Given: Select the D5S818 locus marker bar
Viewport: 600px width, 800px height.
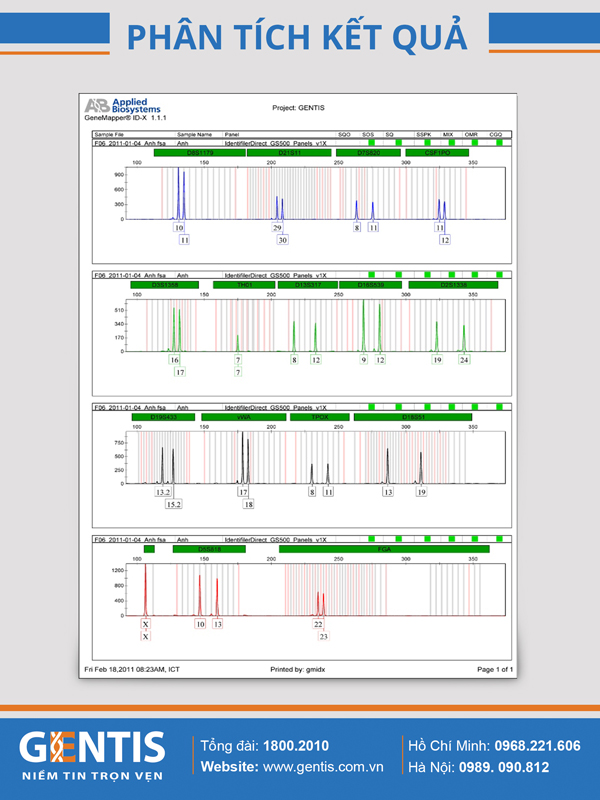Looking at the screenshot, I should (209, 549).
